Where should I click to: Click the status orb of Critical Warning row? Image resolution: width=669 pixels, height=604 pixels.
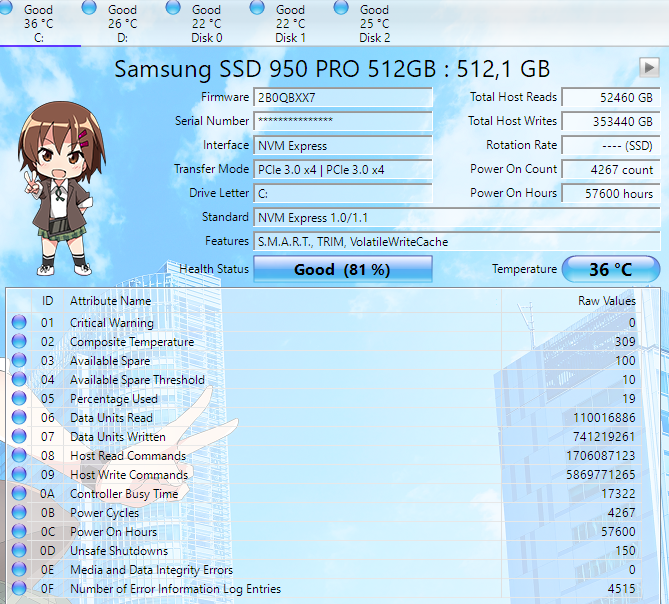(19, 322)
